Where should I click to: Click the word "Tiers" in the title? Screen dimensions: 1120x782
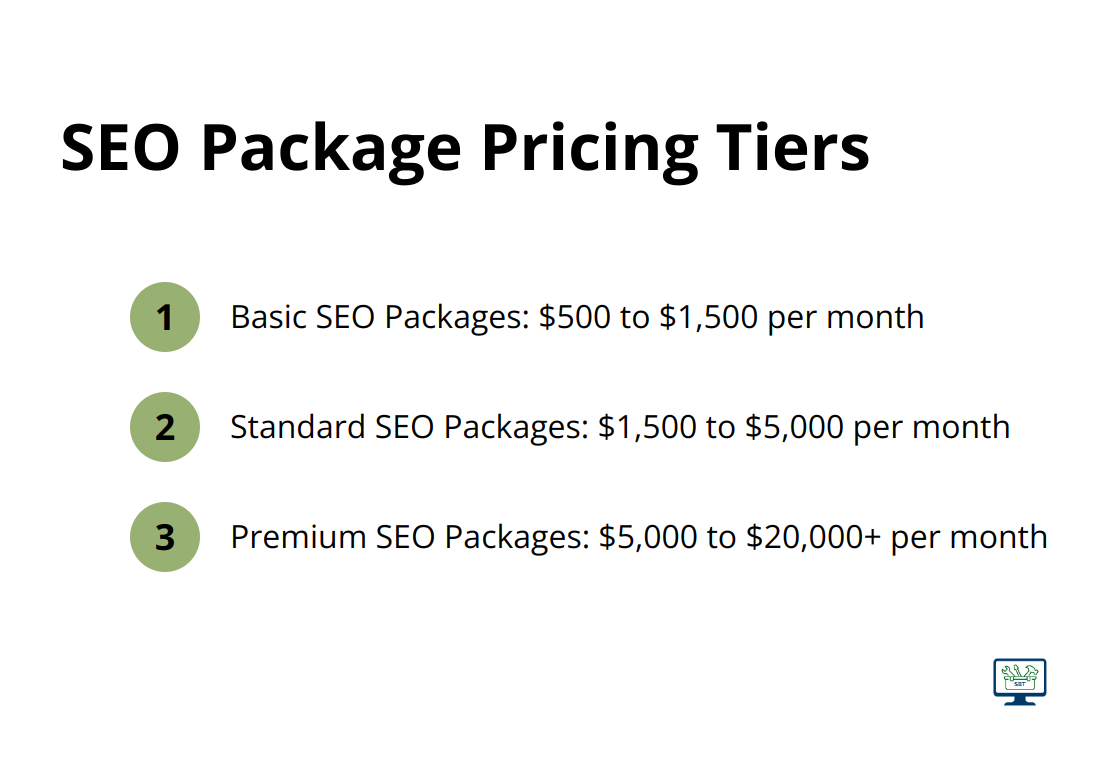pyautogui.click(x=793, y=148)
